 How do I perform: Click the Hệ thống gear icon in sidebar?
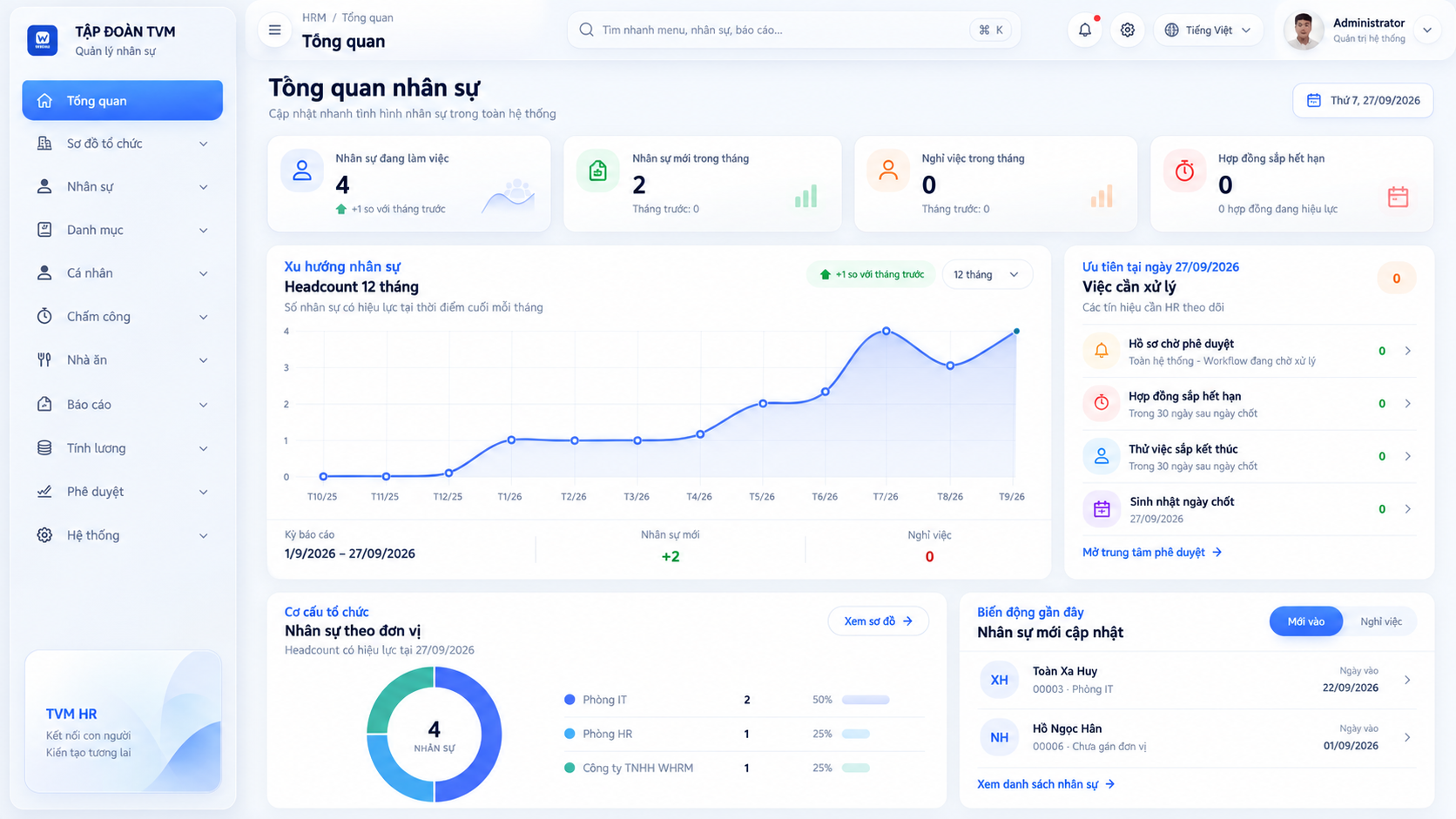click(44, 534)
